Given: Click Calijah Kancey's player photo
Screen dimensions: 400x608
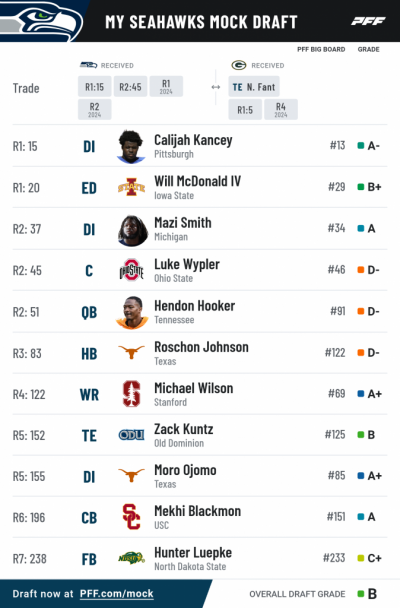Looking at the screenshot, I should pyautogui.click(x=131, y=147).
